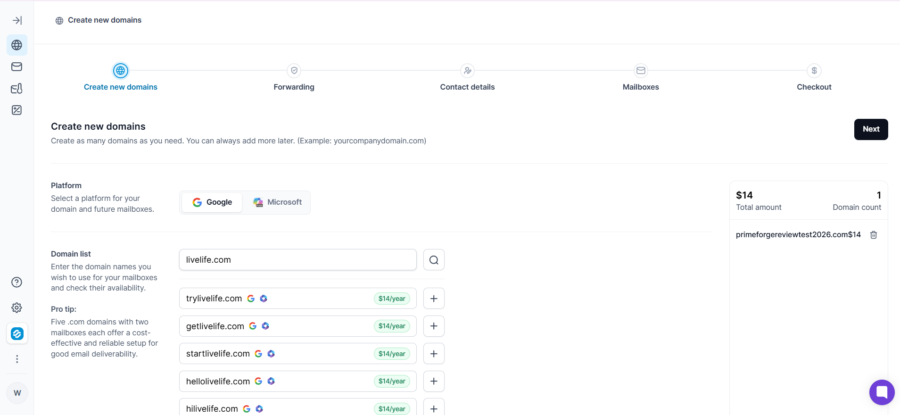Click the Next button
Image resolution: width=900 pixels, height=415 pixels.
click(x=871, y=129)
